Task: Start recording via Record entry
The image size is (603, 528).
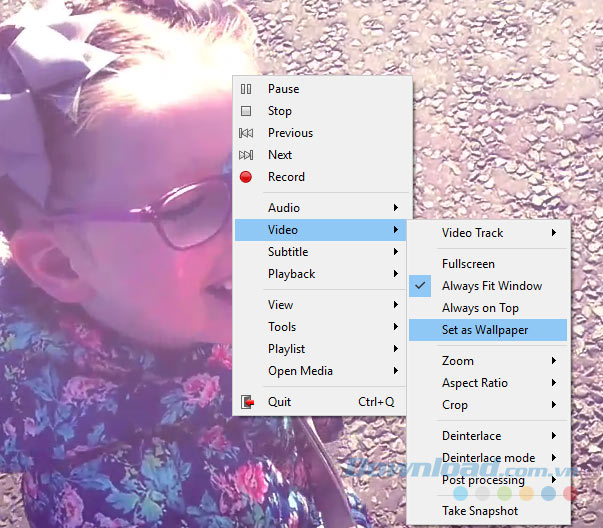Action: (321, 177)
